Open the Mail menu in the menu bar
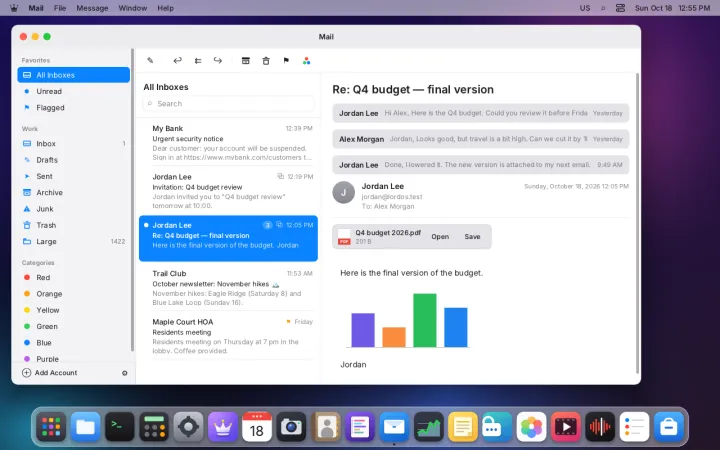This screenshot has height=450, width=720. pos(36,8)
